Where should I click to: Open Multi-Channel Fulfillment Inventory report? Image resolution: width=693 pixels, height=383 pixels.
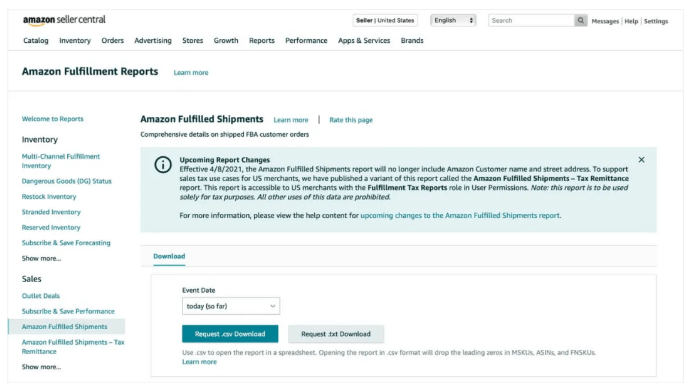(x=61, y=161)
